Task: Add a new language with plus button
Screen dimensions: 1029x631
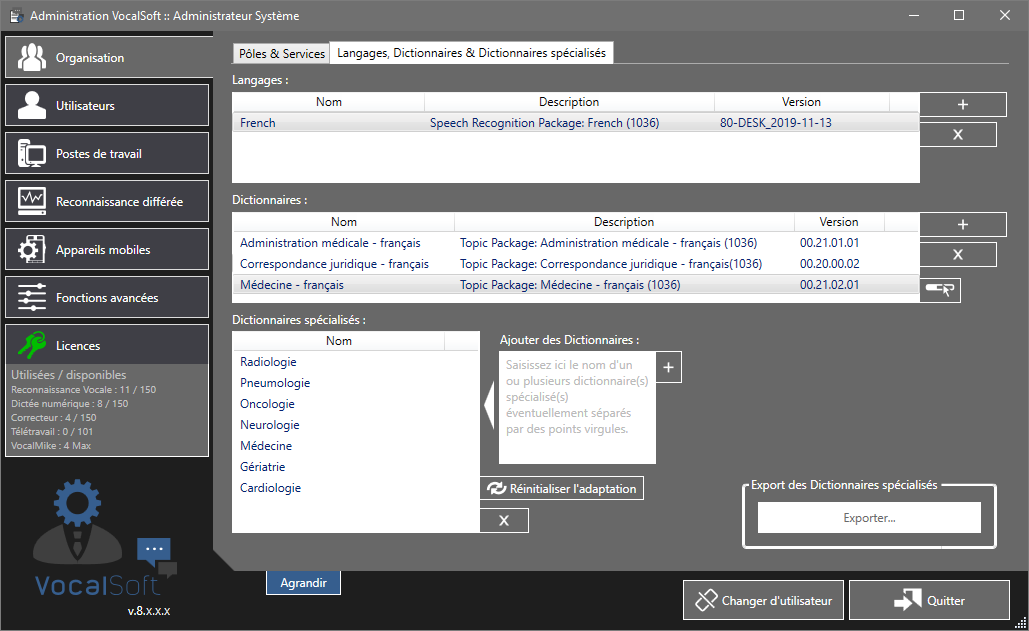Action: [x=963, y=104]
